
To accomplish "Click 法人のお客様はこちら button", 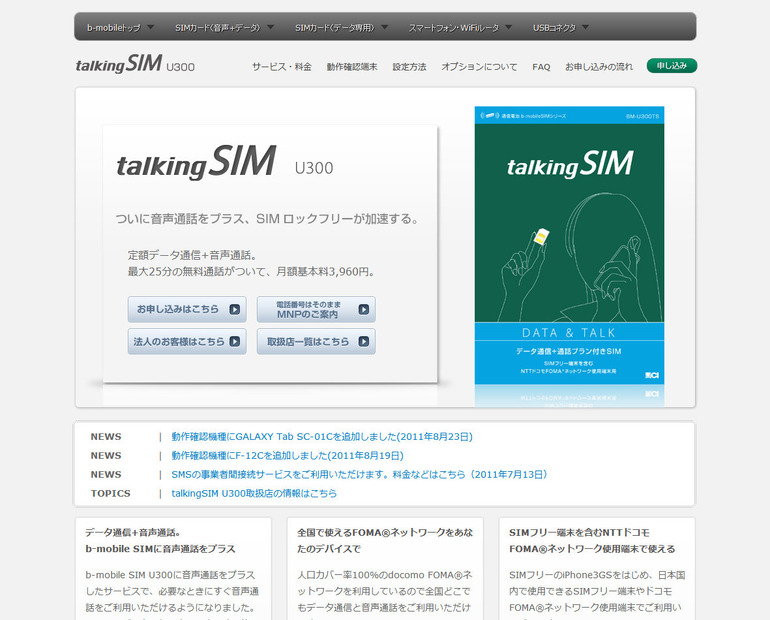I will pos(187,342).
